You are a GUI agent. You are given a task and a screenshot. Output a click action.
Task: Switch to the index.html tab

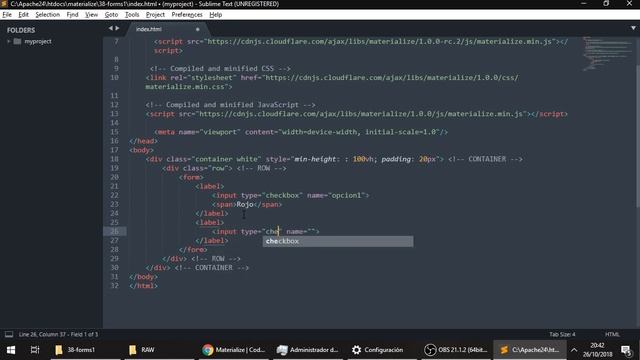point(149,29)
